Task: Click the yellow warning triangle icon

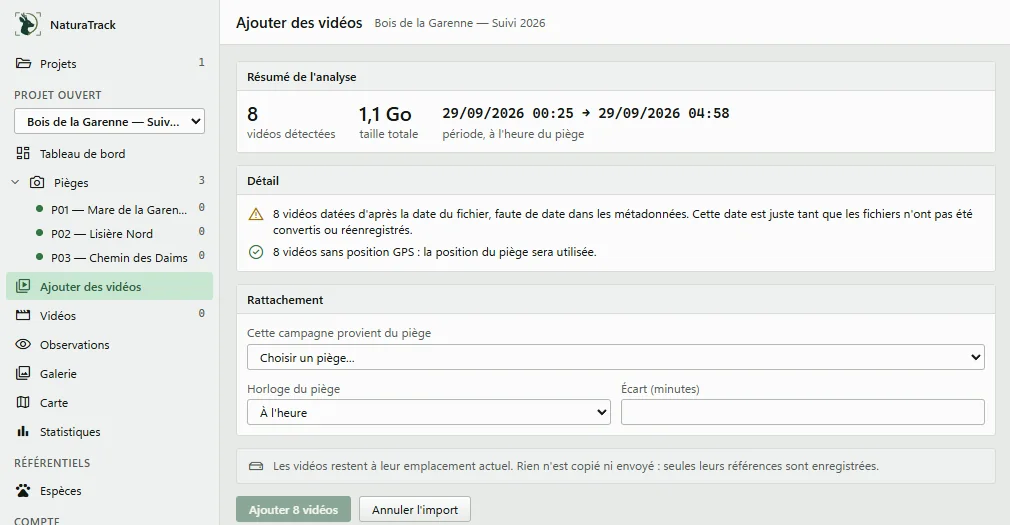Action: 256,214
